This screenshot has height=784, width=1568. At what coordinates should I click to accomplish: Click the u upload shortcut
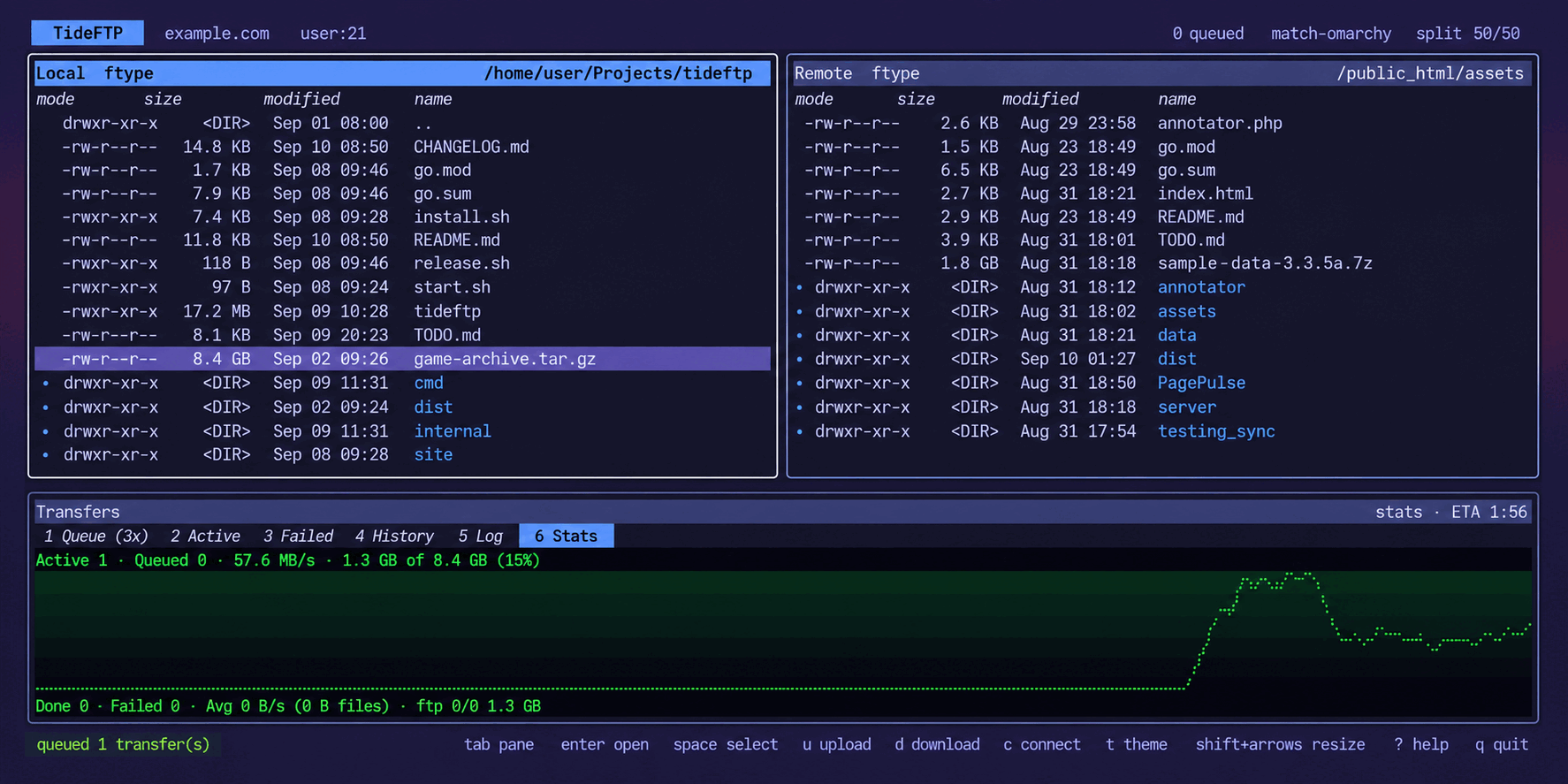pos(836,744)
